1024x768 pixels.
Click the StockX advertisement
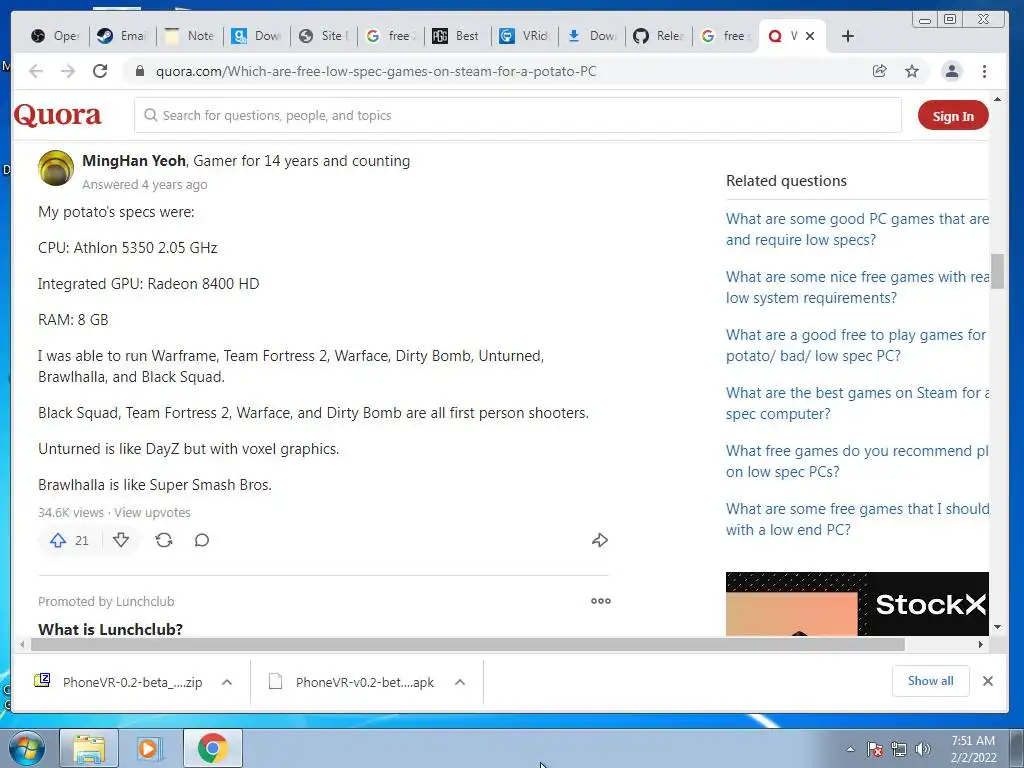[x=857, y=604]
